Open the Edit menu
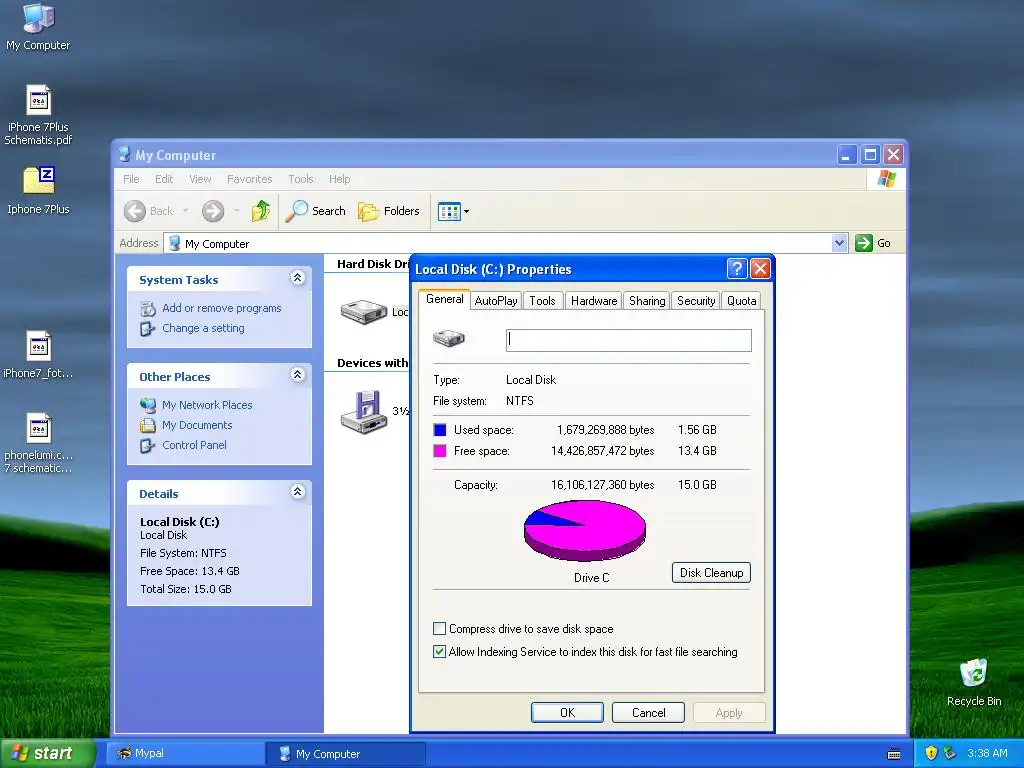Image resolution: width=1024 pixels, height=768 pixels. [x=164, y=179]
